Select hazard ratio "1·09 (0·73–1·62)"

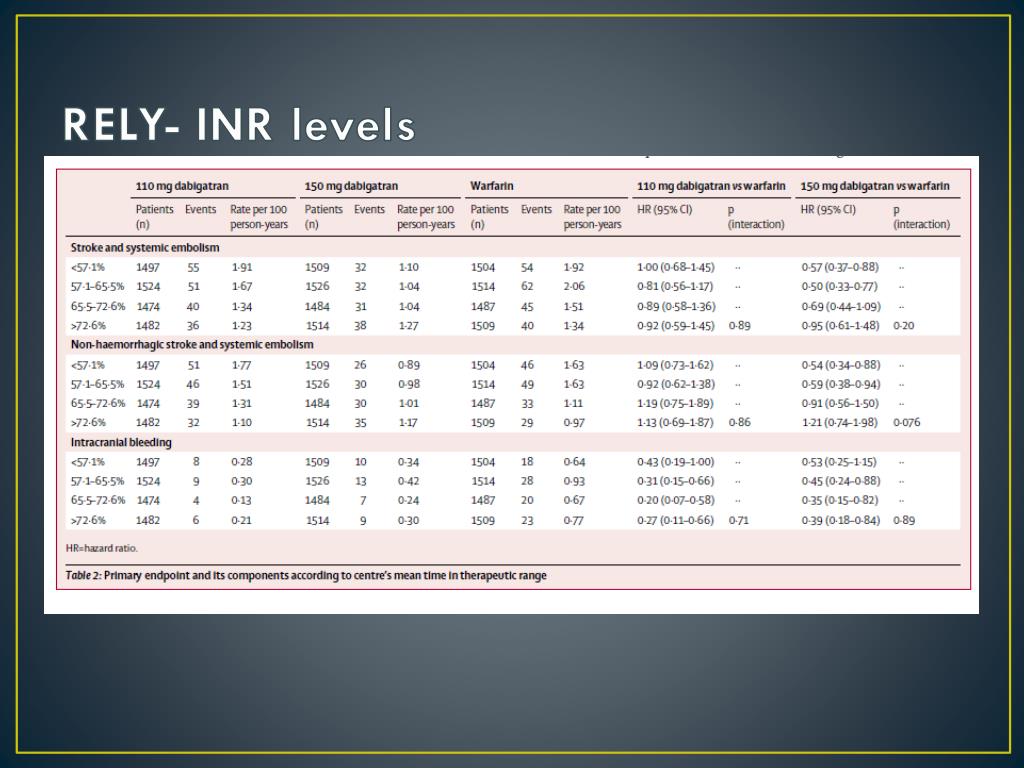[x=675, y=365]
